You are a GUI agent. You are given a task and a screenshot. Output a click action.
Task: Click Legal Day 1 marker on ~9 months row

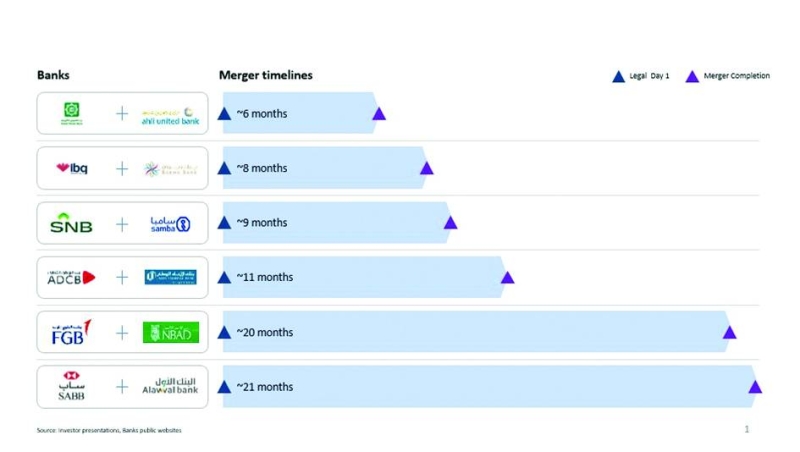(x=225, y=223)
